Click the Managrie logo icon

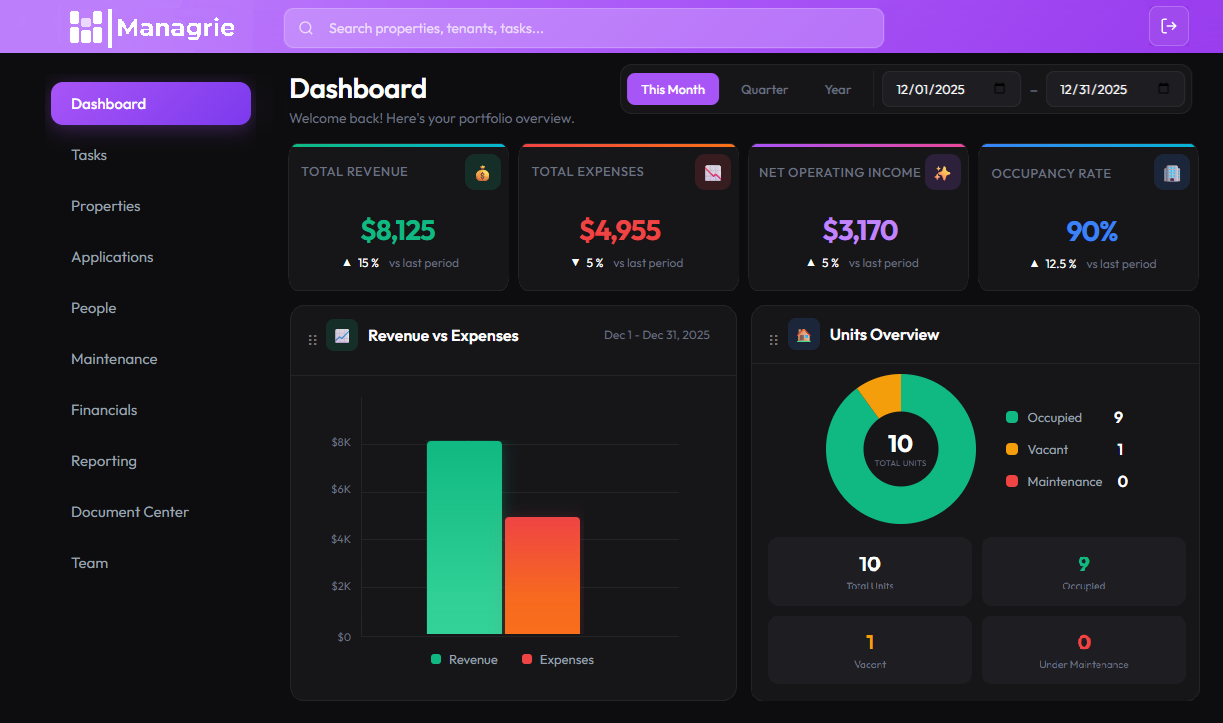(x=86, y=27)
